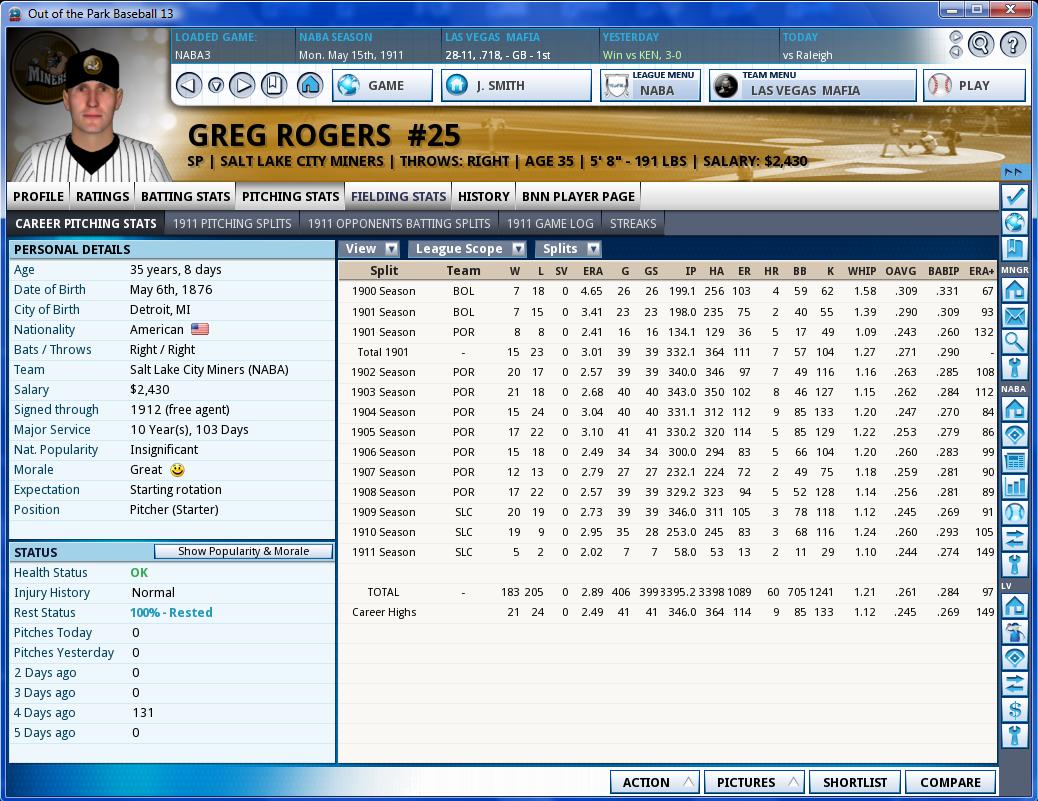The image size is (1038, 801).
Task: Expand the View dropdown
Action: (371, 249)
